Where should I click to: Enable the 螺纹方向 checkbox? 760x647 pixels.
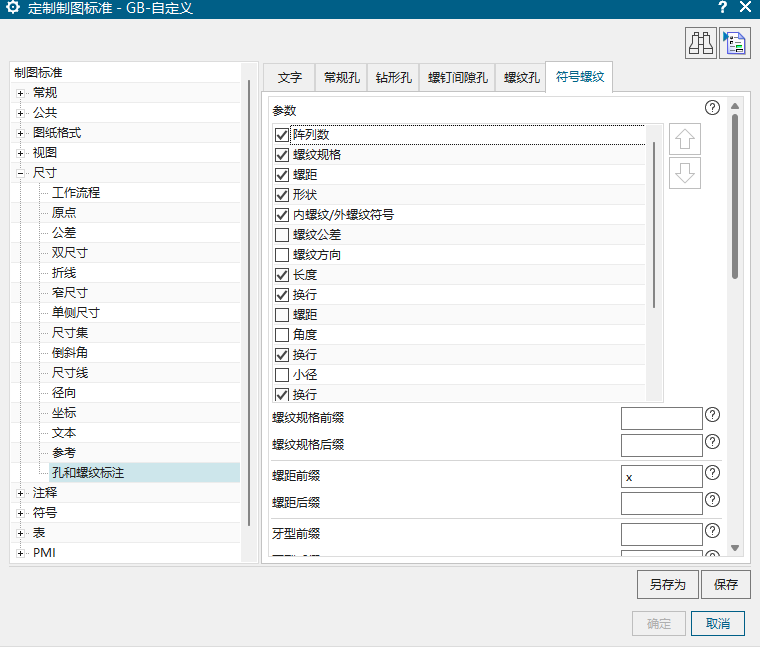click(x=282, y=255)
